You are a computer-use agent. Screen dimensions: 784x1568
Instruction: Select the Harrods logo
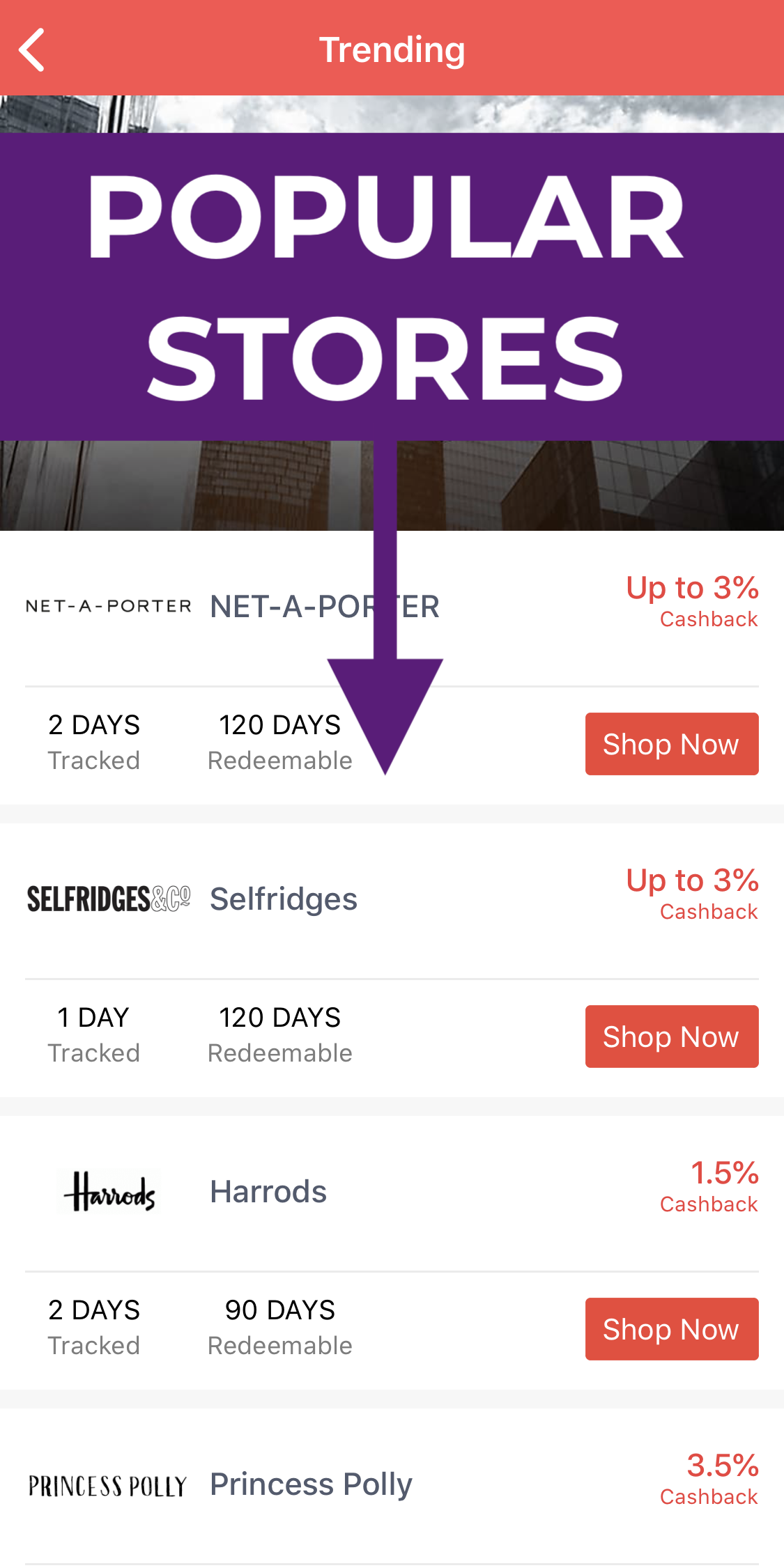click(108, 1191)
